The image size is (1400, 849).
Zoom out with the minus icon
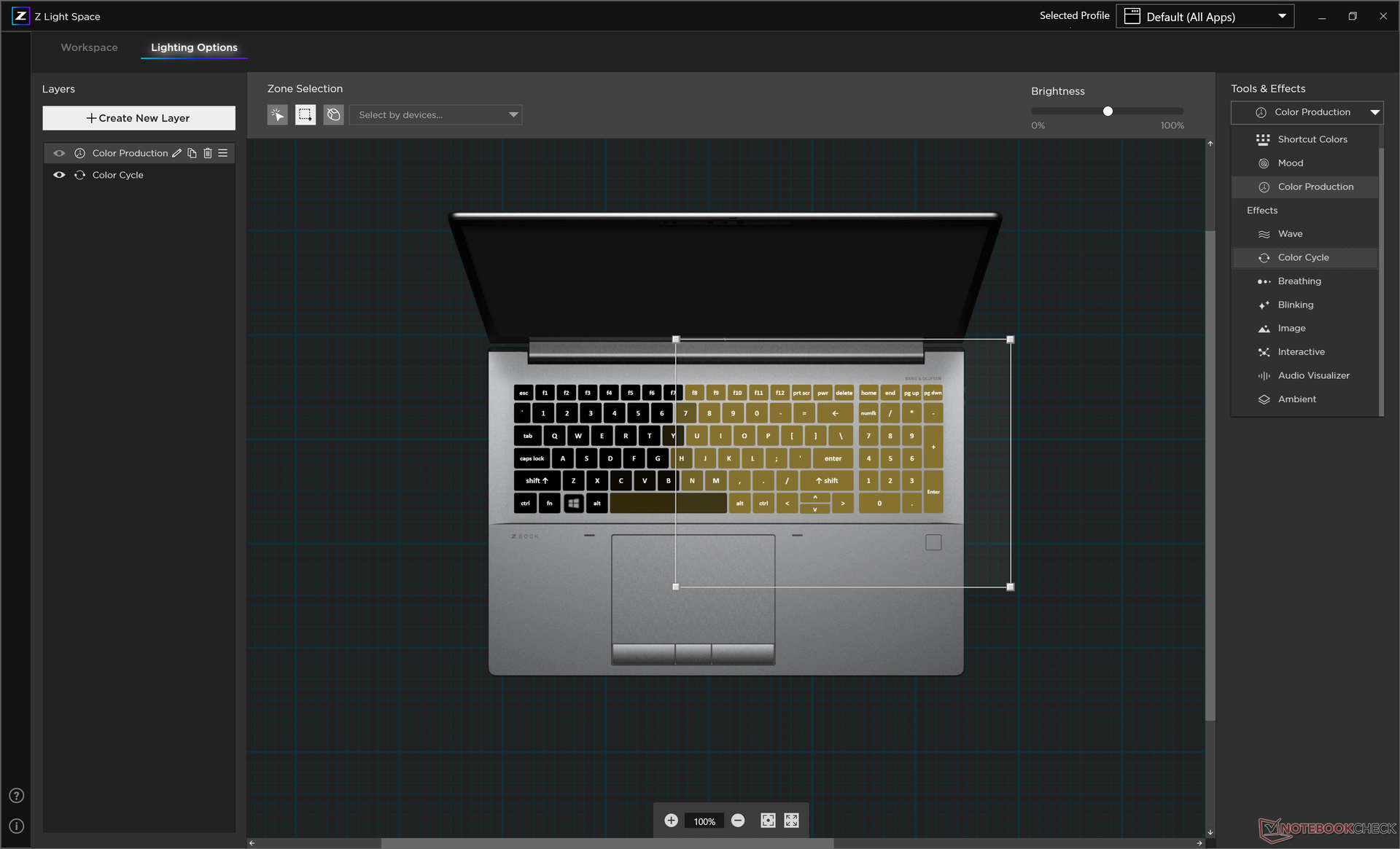pyautogui.click(x=738, y=821)
